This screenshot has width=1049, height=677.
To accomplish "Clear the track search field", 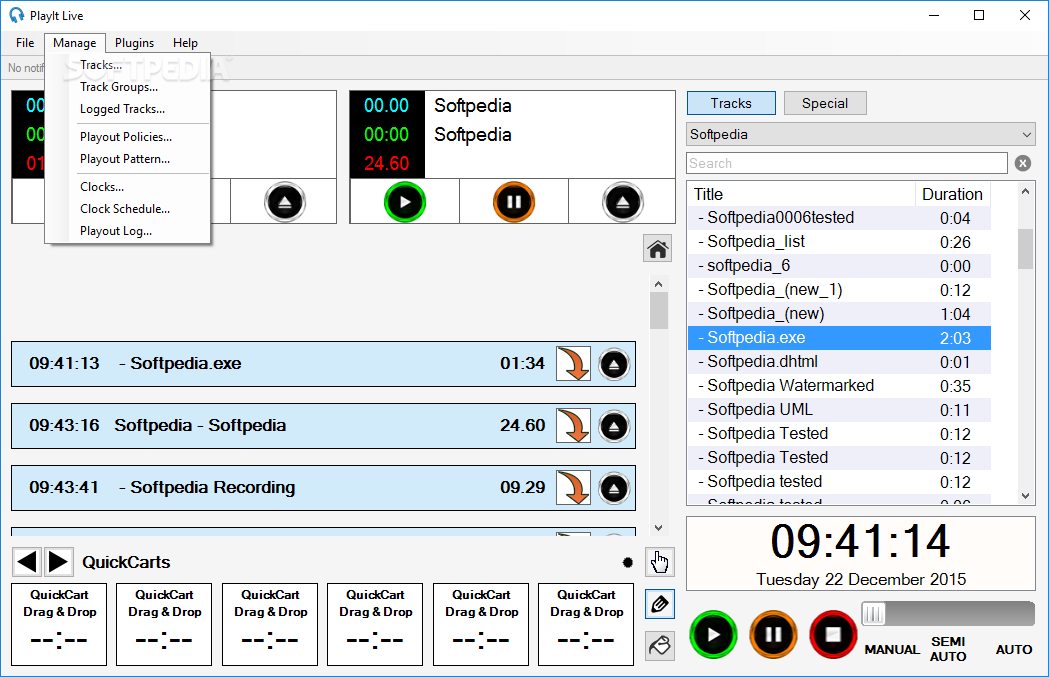I will (1023, 163).
